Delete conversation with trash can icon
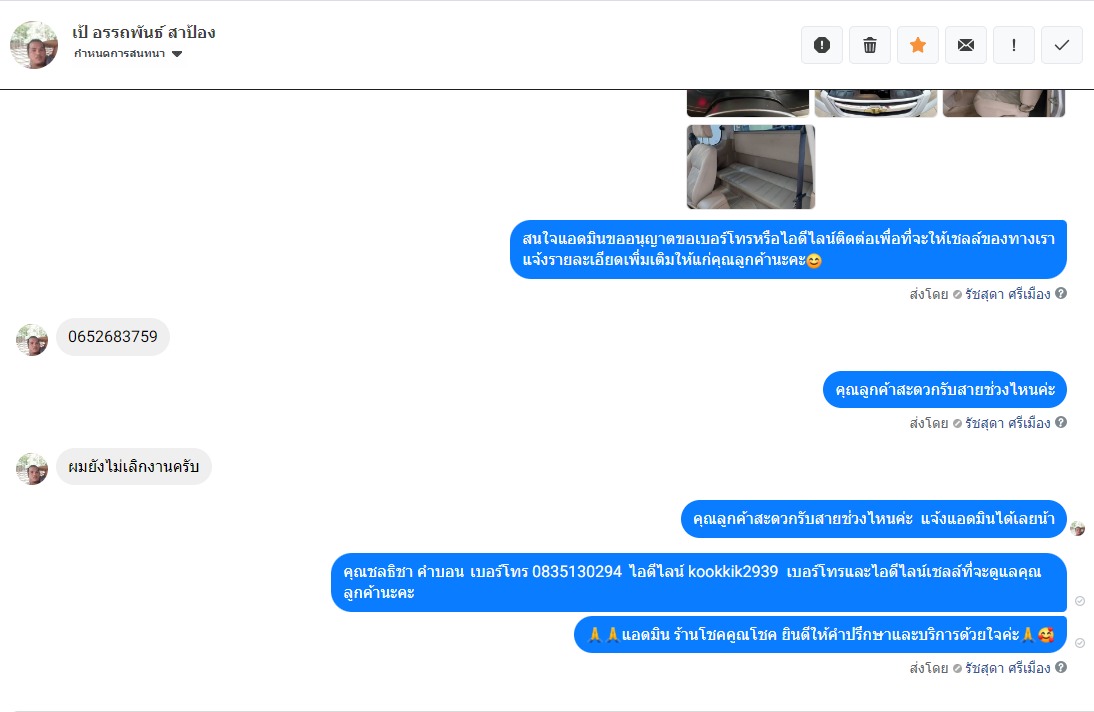 pos(870,45)
